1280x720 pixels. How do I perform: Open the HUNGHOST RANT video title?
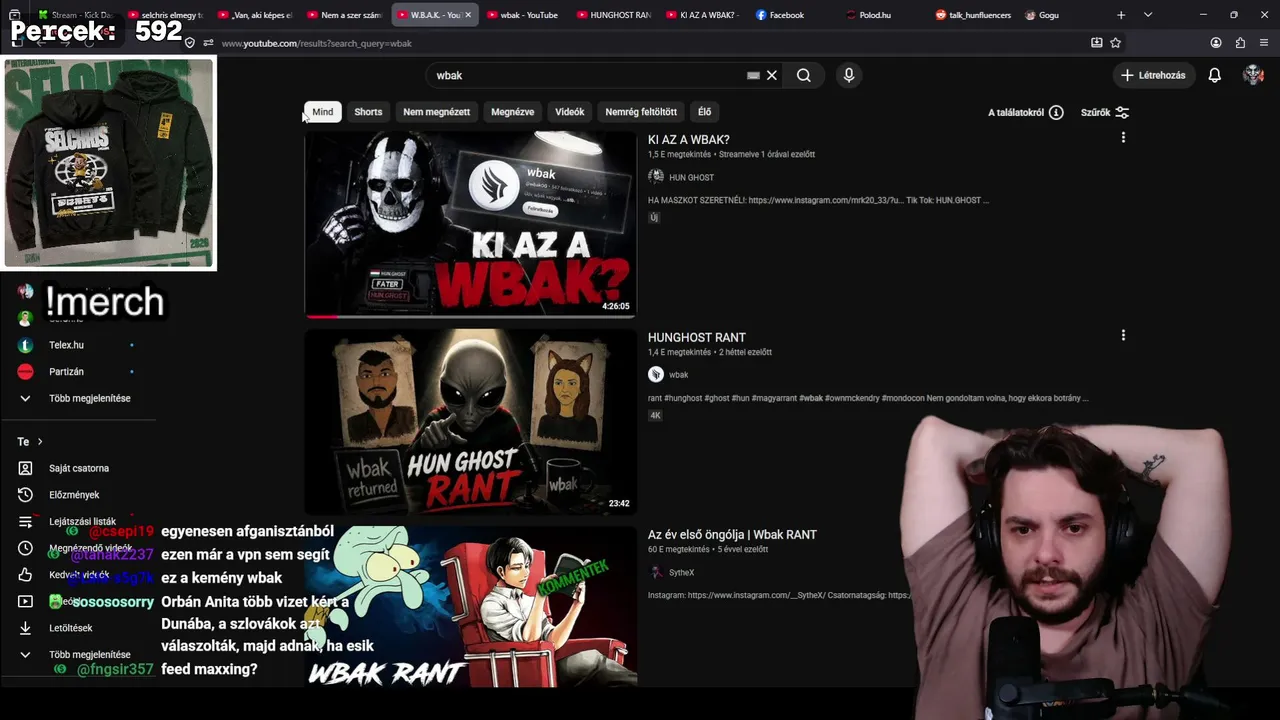[697, 337]
